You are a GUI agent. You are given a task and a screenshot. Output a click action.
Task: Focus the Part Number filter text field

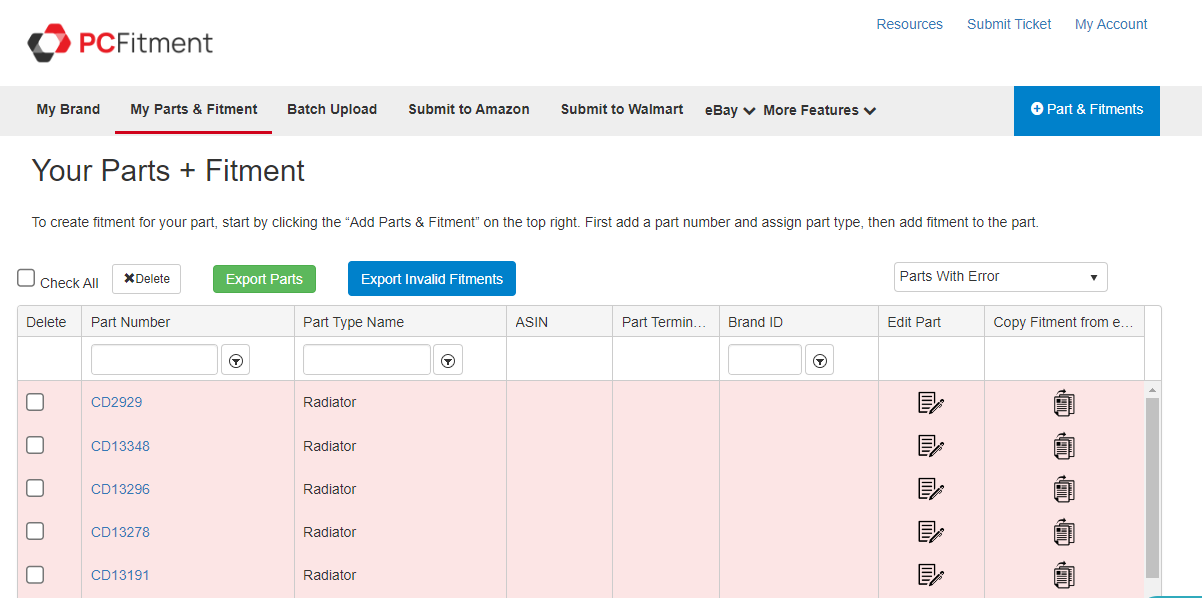(154, 360)
